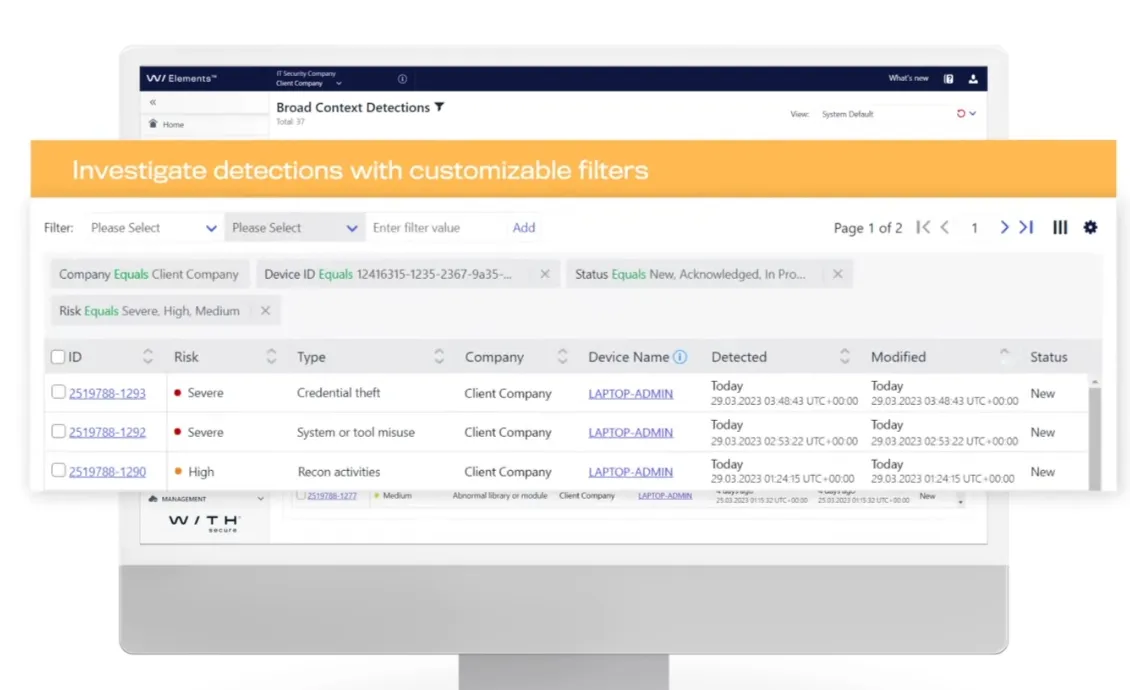Click the Page 1 of 2 label

[x=868, y=228]
